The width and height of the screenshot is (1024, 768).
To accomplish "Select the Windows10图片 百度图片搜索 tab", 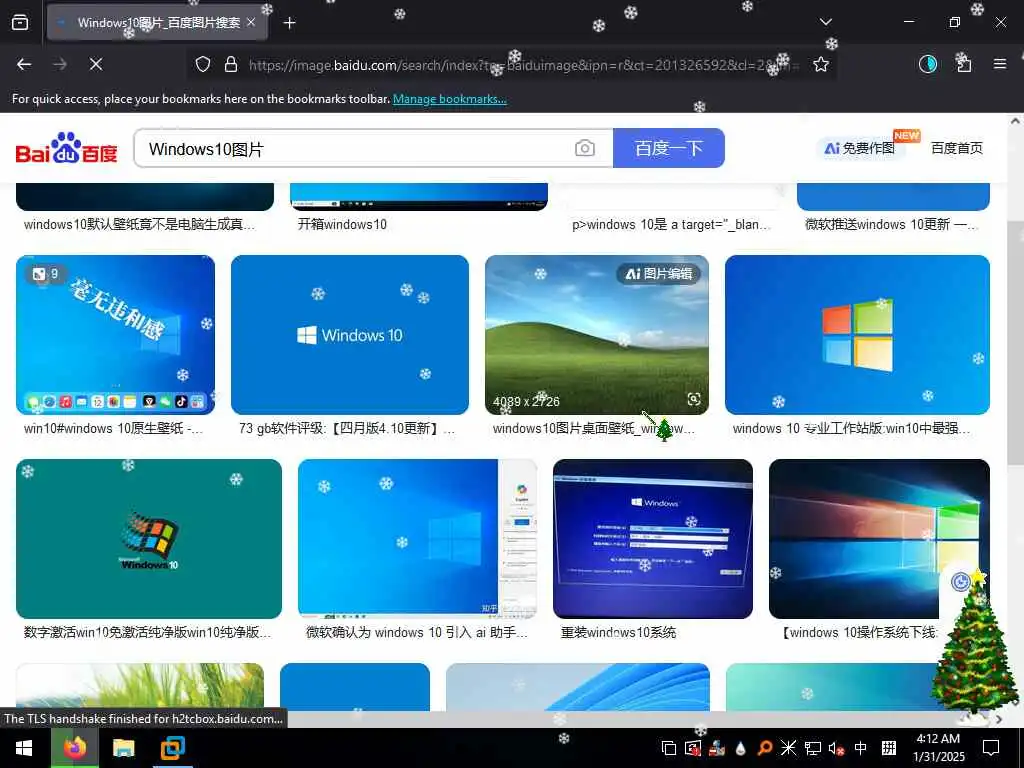I will pos(157,23).
